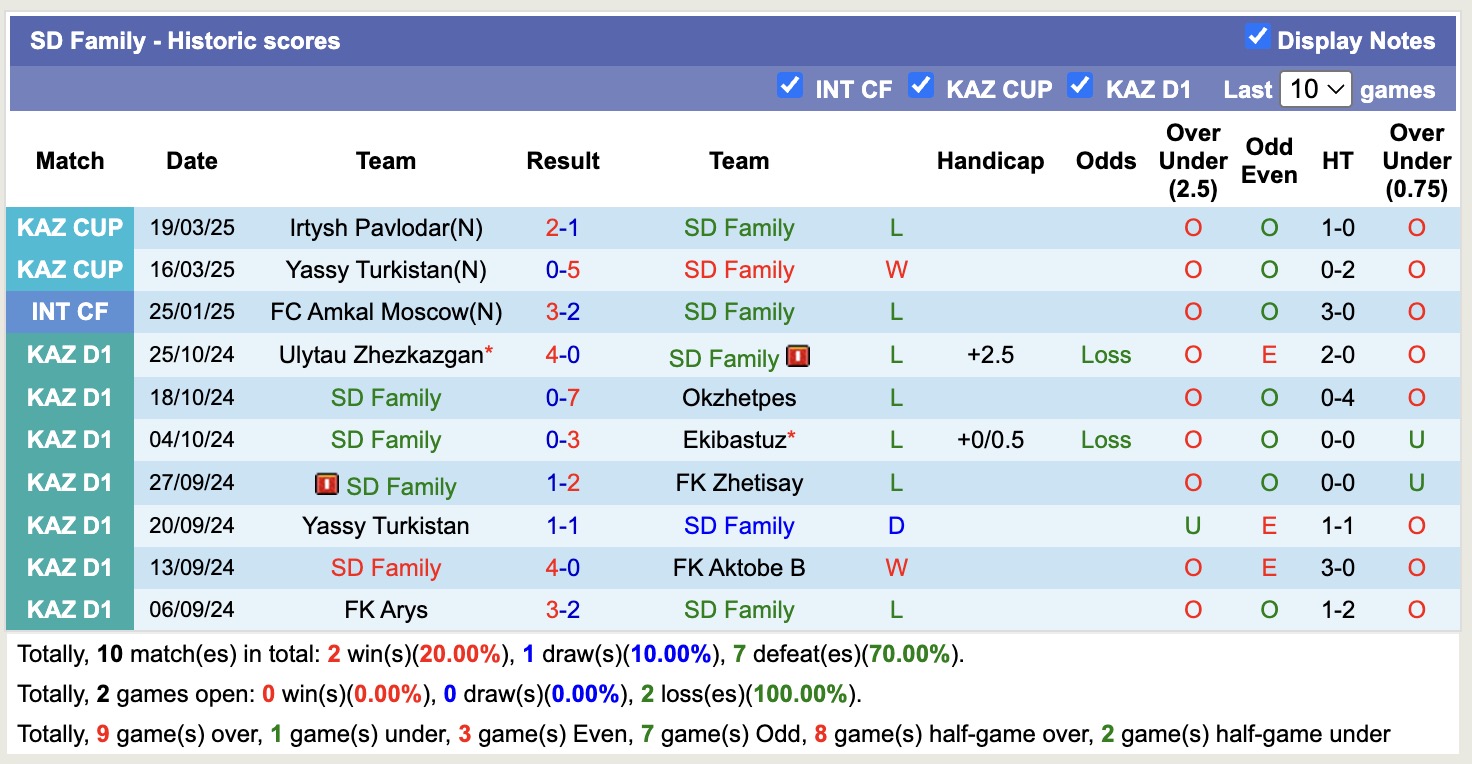Click the KAZ D1 badge on the FK Arys row
The width and height of the screenshot is (1472, 764).
(x=70, y=609)
